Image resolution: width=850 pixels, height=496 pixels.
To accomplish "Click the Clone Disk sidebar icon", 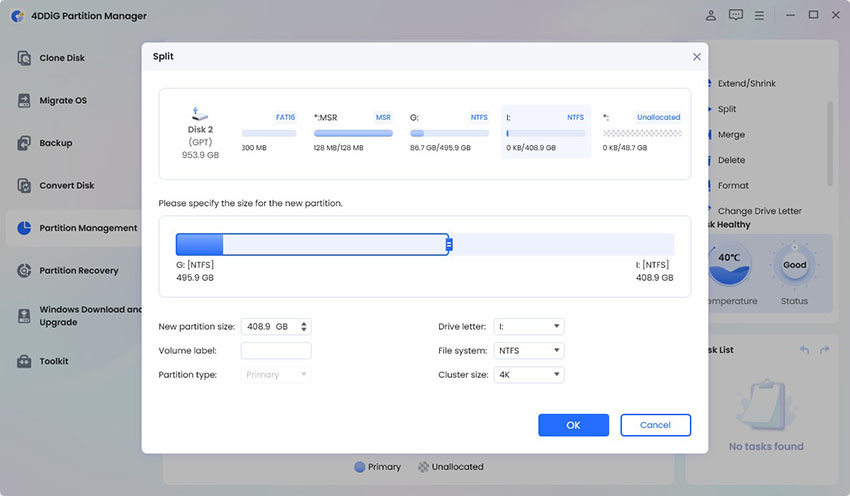I will click(x=24, y=58).
